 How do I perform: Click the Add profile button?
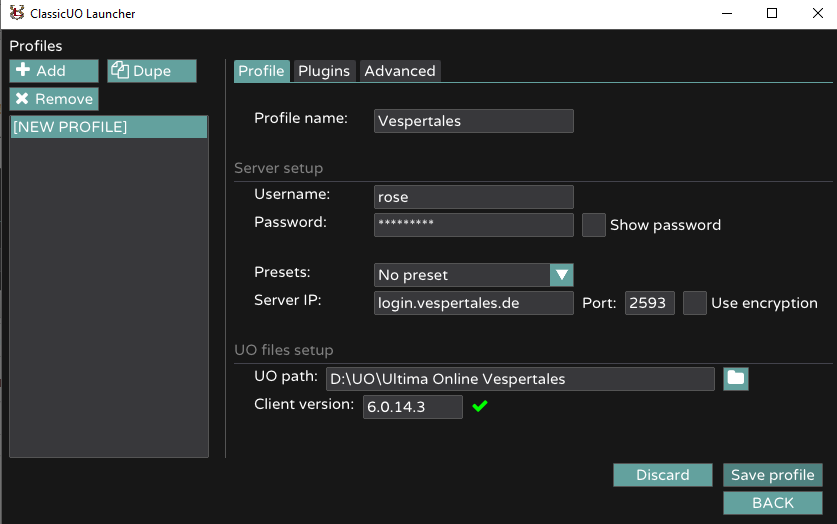[x=54, y=71]
